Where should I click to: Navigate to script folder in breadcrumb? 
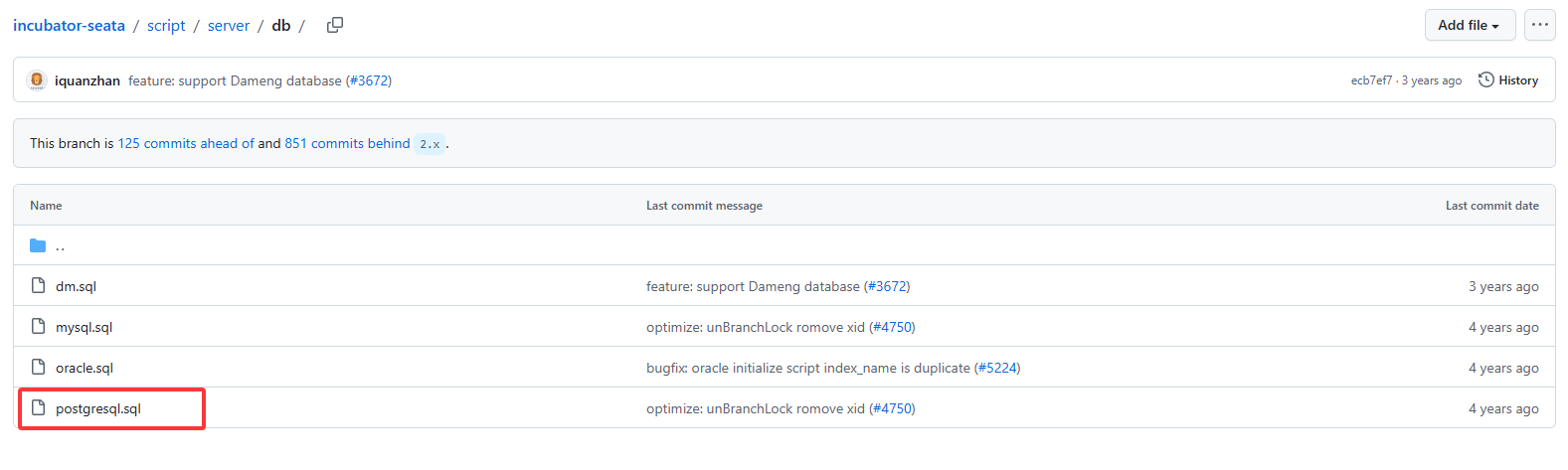pos(166,26)
